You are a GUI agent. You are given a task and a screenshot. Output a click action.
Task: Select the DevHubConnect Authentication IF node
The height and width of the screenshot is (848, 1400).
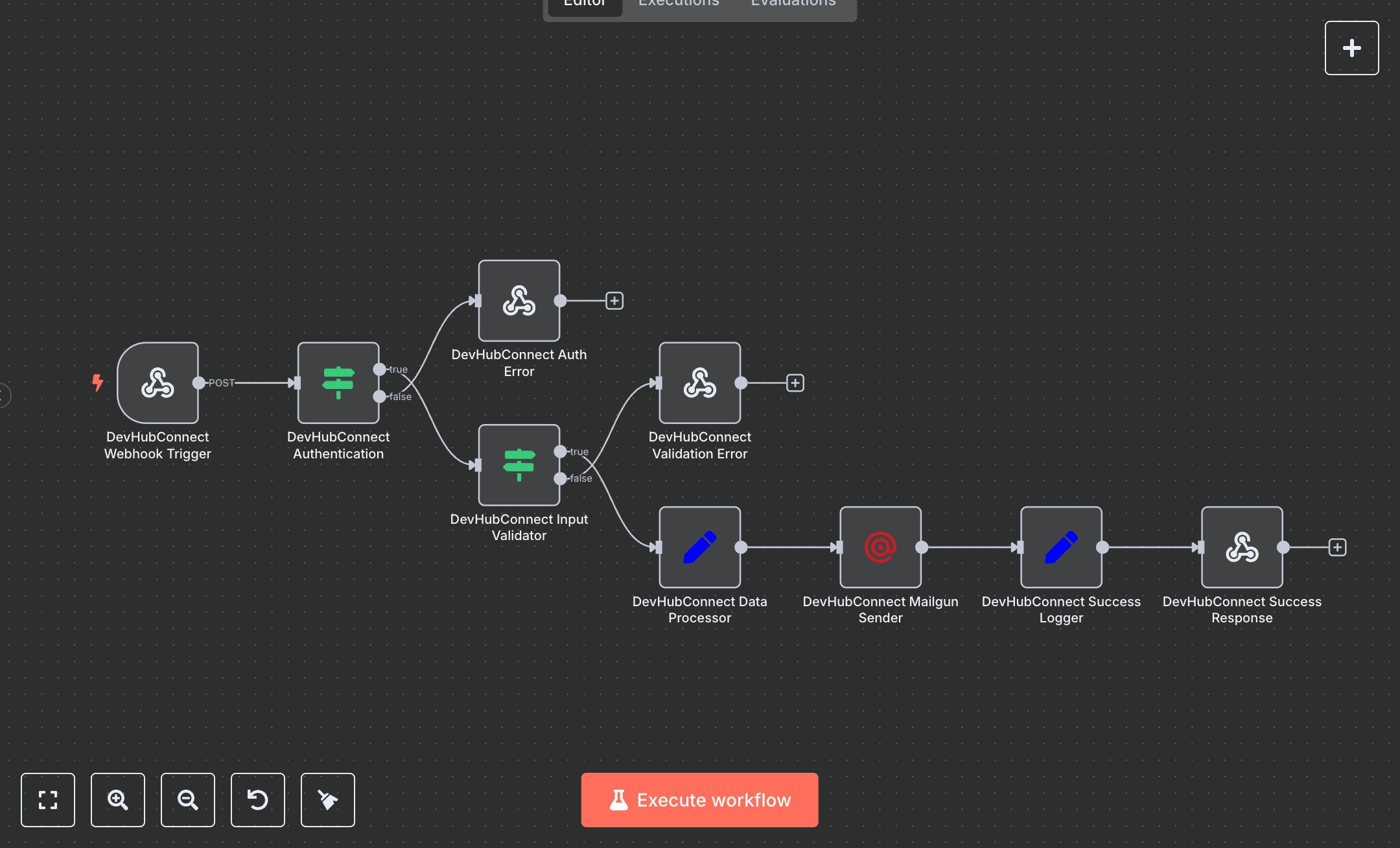pyautogui.click(x=338, y=383)
